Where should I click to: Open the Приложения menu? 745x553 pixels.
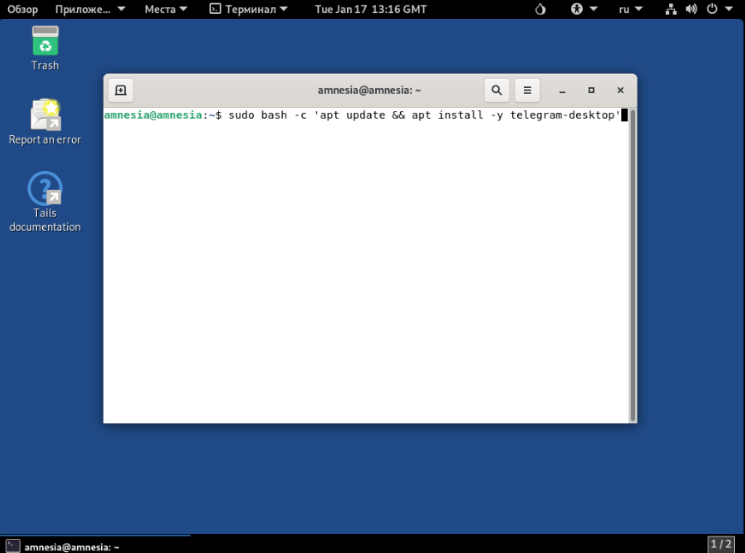(90, 9)
